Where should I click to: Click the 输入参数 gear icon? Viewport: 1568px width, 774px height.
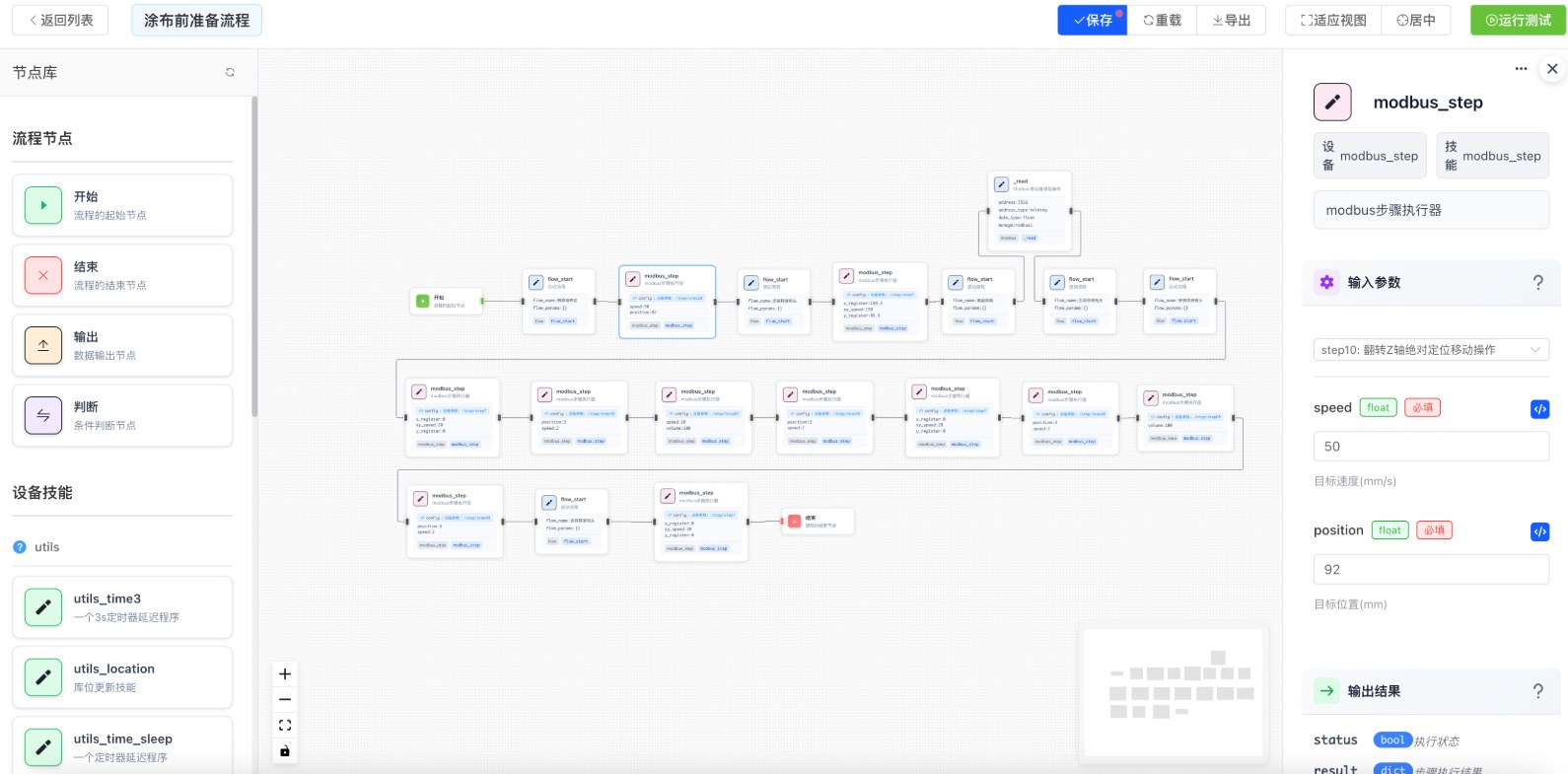pos(1327,282)
